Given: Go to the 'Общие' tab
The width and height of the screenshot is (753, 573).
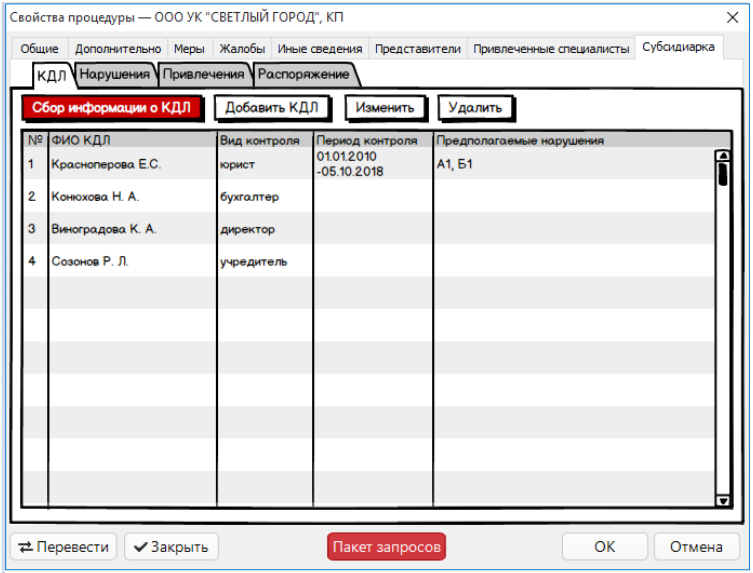Looking at the screenshot, I should coord(40,48).
